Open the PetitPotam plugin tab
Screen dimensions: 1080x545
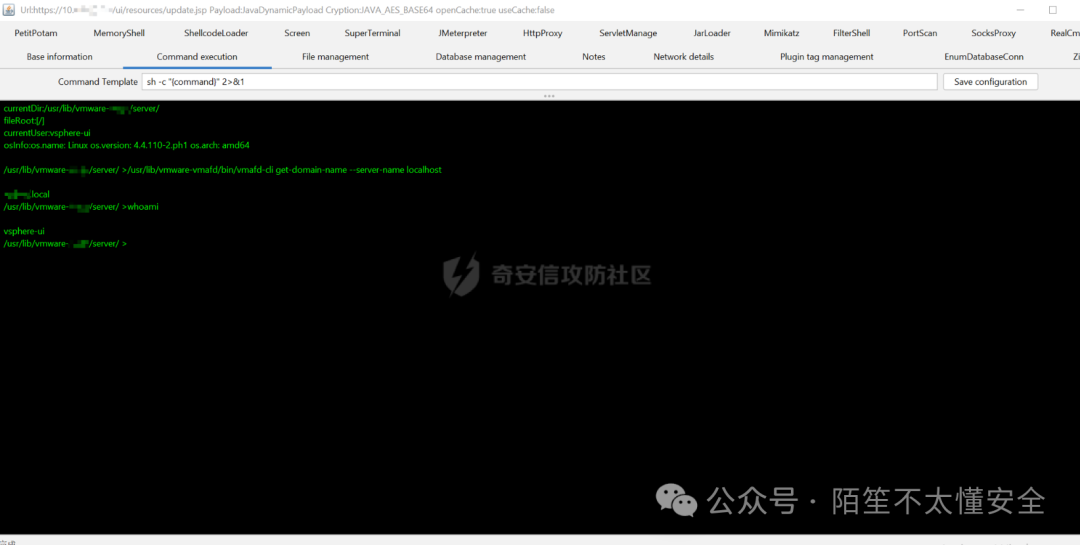pyautogui.click(x=36, y=33)
